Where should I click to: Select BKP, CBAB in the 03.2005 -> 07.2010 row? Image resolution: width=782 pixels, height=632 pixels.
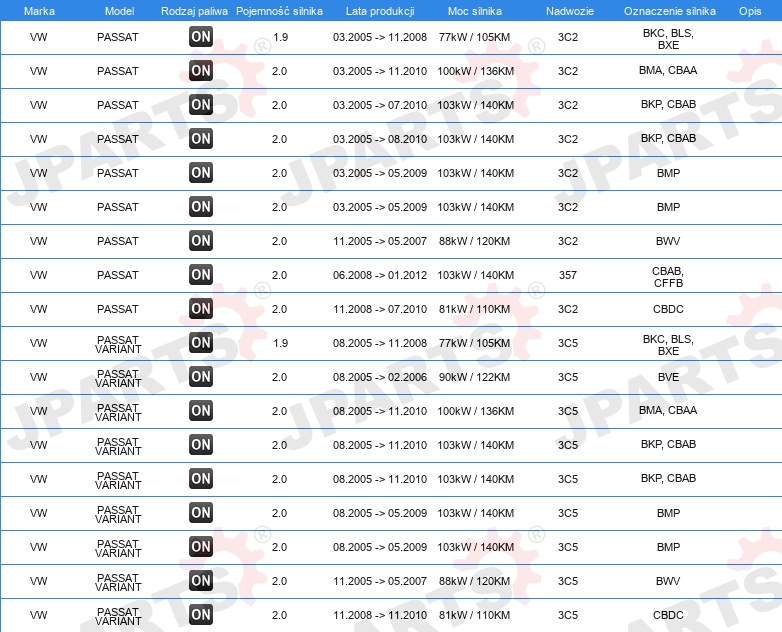[x=668, y=104]
